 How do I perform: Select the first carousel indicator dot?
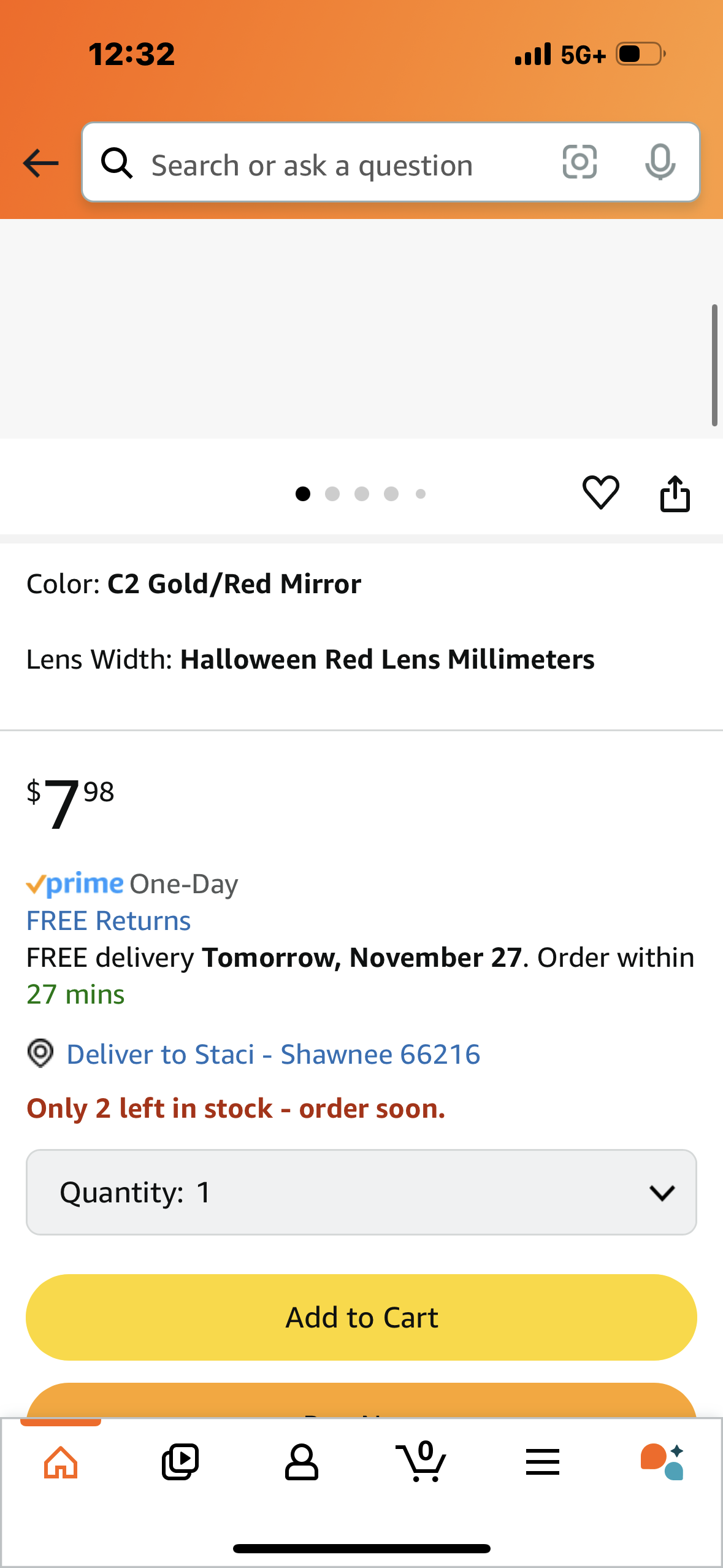(x=303, y=494)
